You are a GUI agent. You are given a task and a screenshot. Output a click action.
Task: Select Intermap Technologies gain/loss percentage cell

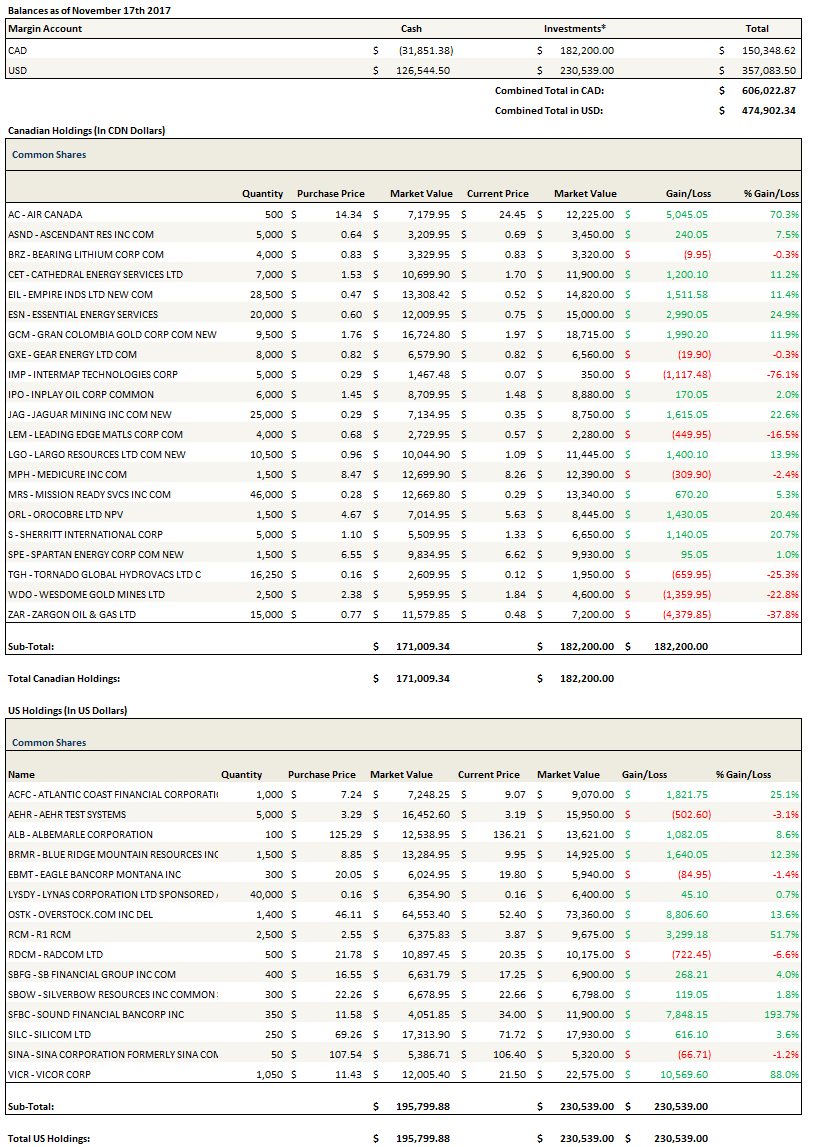pos(783,374)
